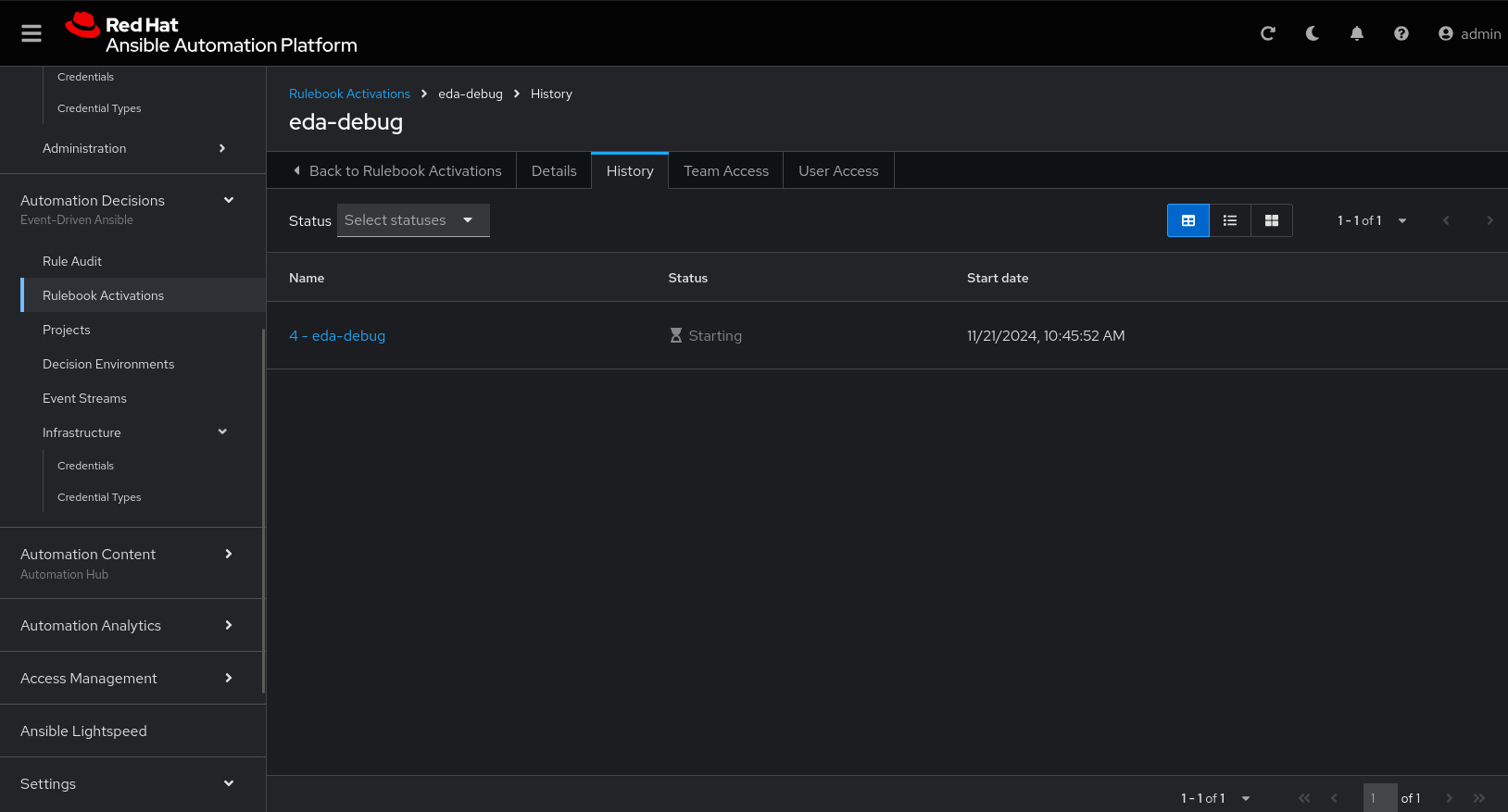Open the Team Access tab

point(726,171)
